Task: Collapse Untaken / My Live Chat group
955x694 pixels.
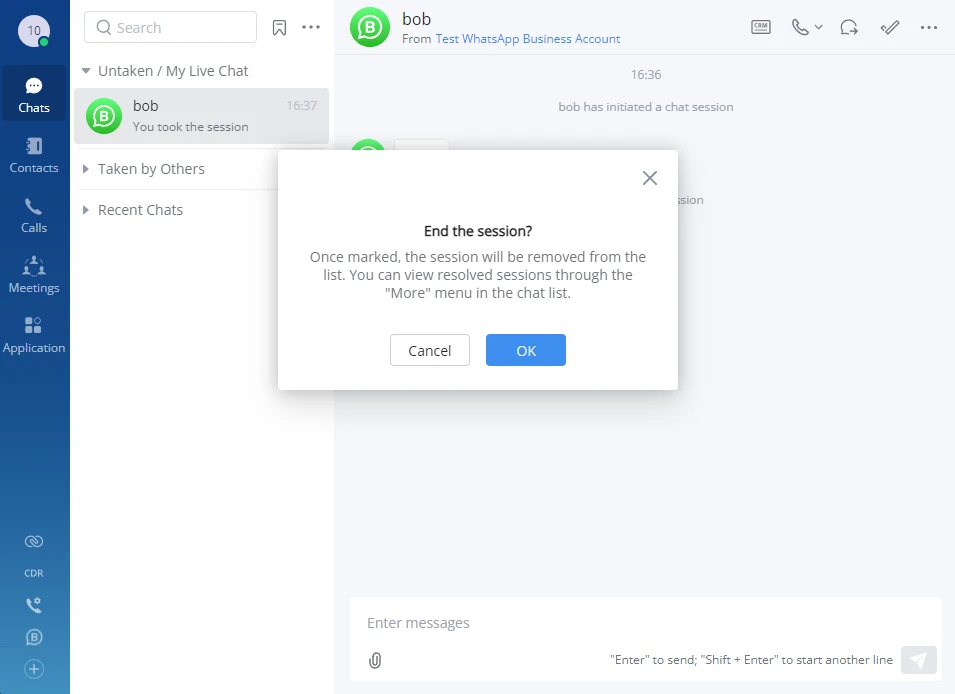Action: [x=86, y=71]
